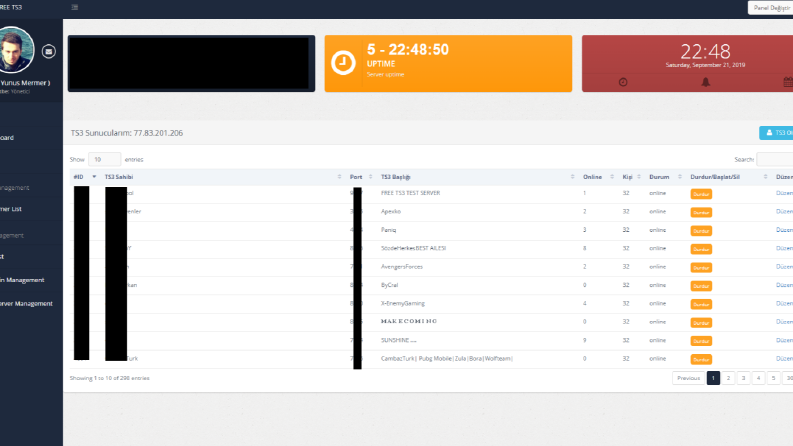Open the Admin Management sidebar item ending 'in Management'
The image size is (793, 446).
[24, 280]
